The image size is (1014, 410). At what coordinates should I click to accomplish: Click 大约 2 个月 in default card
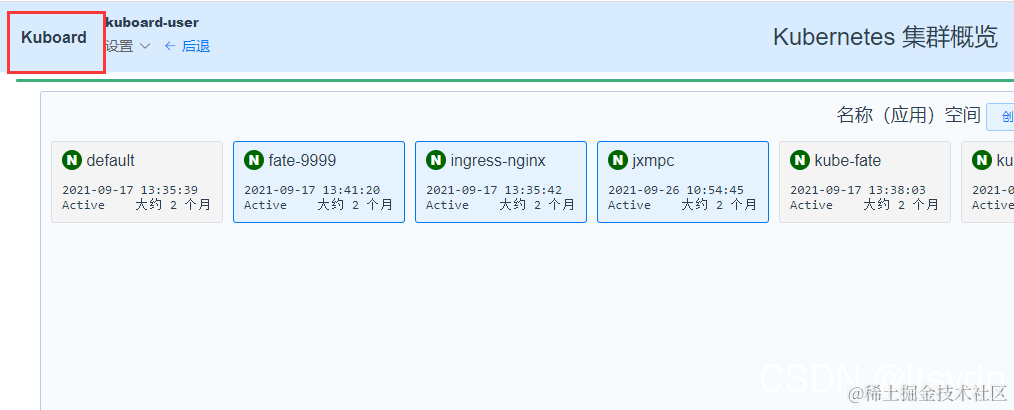tap(173, 205)
